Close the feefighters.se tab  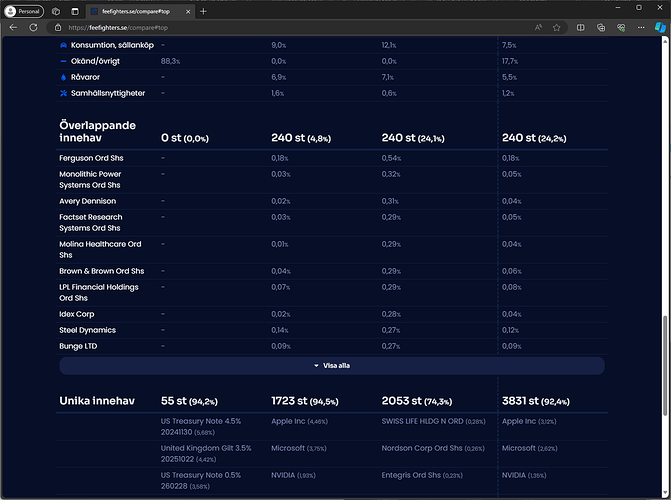tap(186, 10)
